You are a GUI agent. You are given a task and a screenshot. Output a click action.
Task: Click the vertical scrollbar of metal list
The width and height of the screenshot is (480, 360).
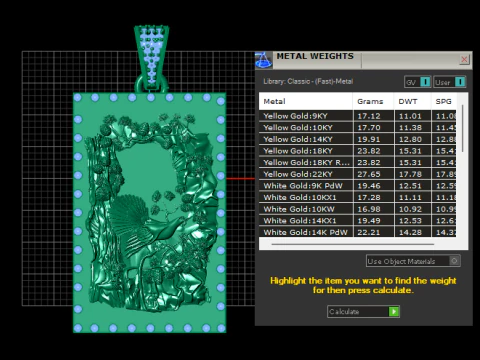[x=463, y=128]
